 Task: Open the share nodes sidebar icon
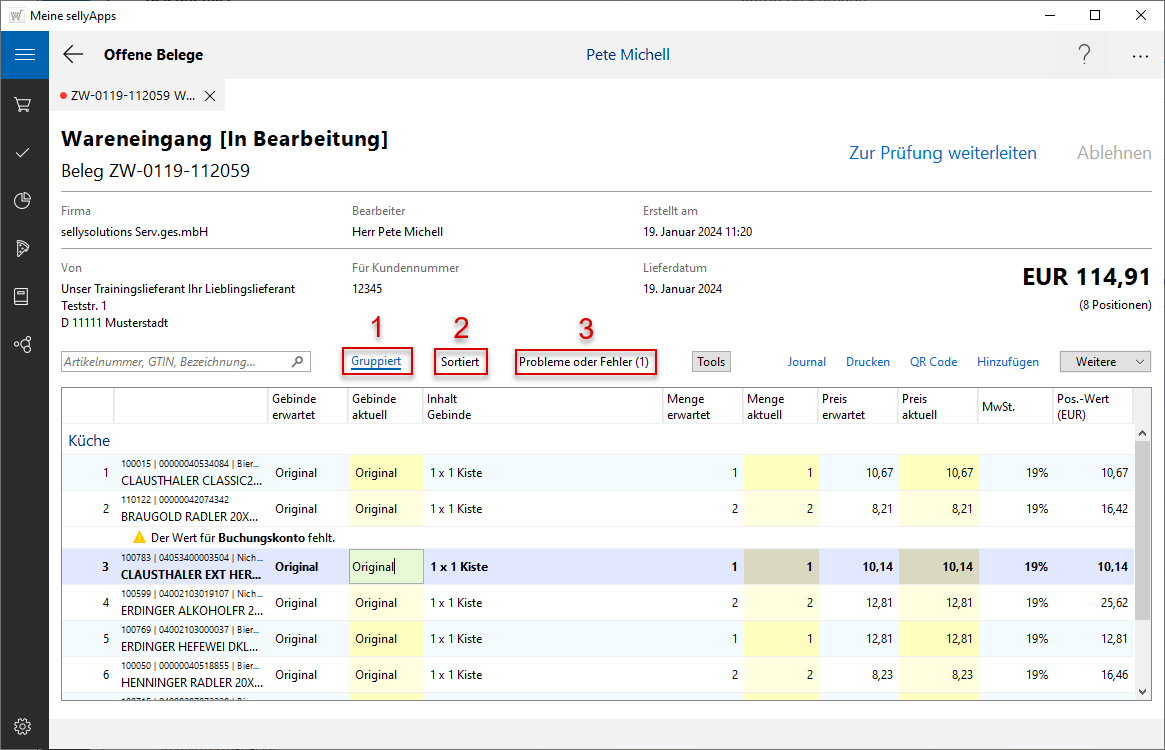pos(24,344)
